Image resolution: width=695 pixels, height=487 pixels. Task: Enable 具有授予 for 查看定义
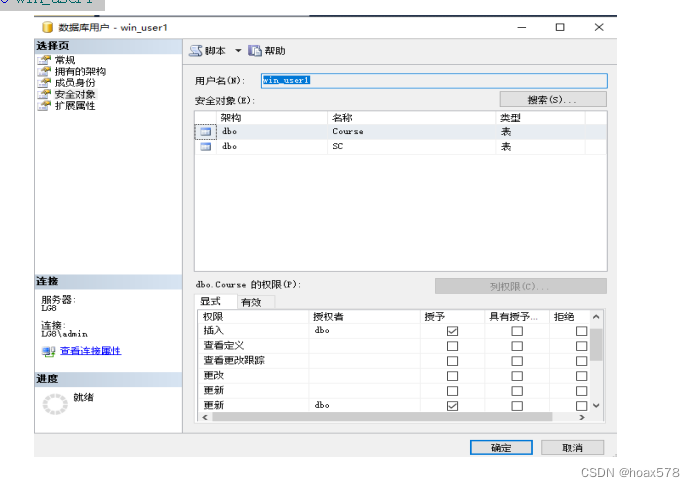(517, 346)
